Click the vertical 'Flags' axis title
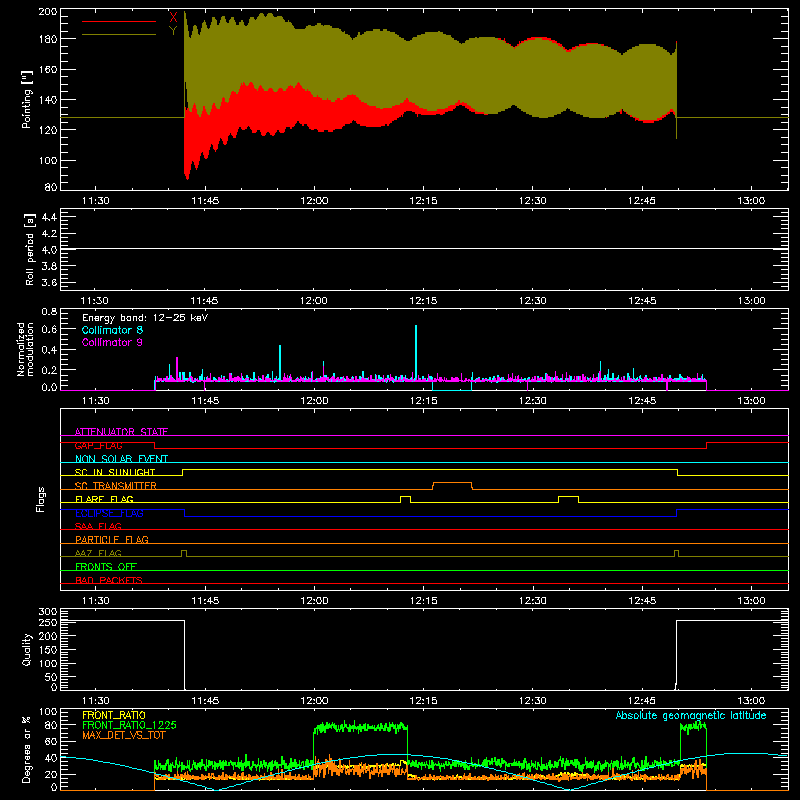800x800 pixels. [41, 499]
